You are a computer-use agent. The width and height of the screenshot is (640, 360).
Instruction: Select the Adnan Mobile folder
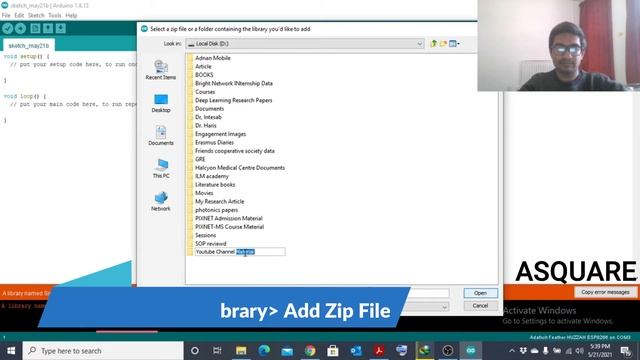[212, 58]
